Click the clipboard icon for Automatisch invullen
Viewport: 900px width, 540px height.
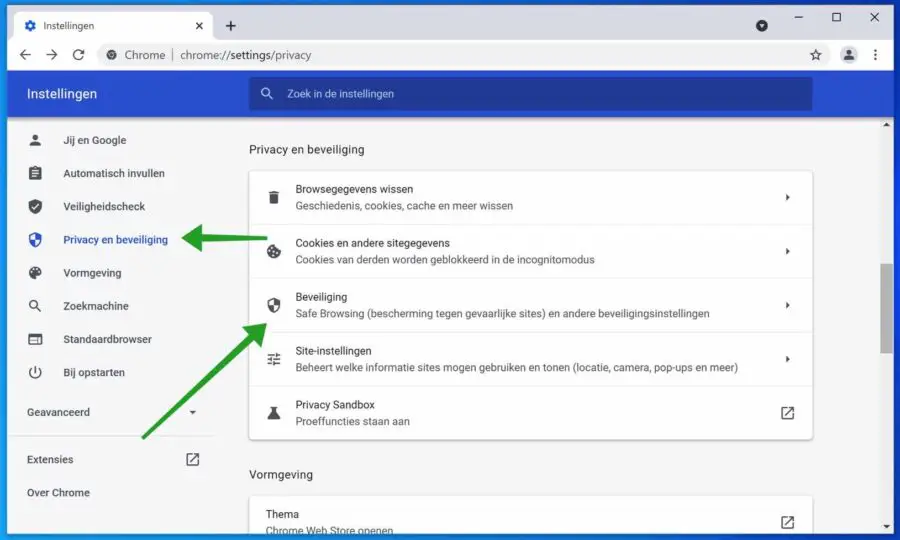pos(35,173)
